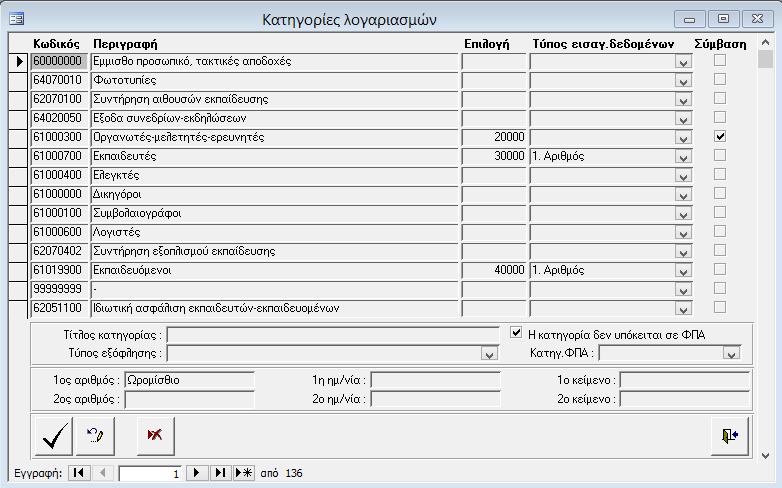Go to next record arrow
This screenshot has width=782, height=488.
tap(198, 472)
